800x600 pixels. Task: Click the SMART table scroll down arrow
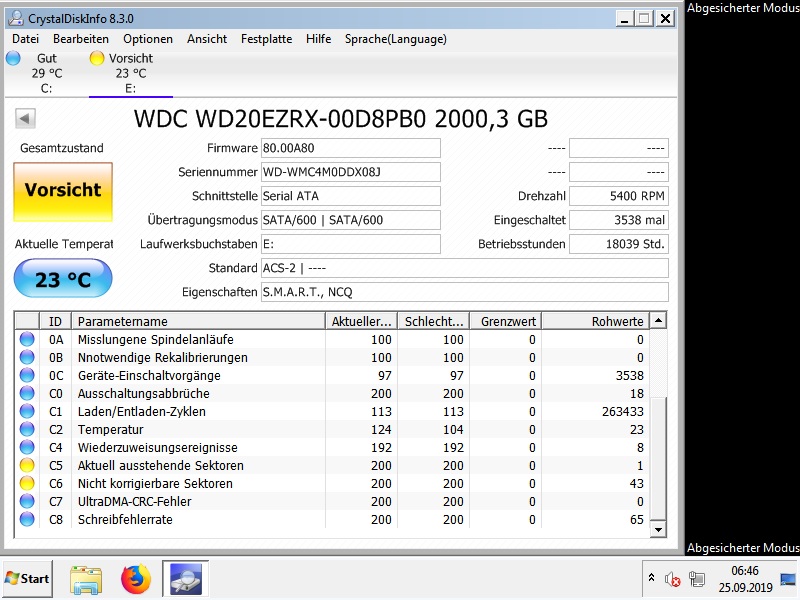658,530
